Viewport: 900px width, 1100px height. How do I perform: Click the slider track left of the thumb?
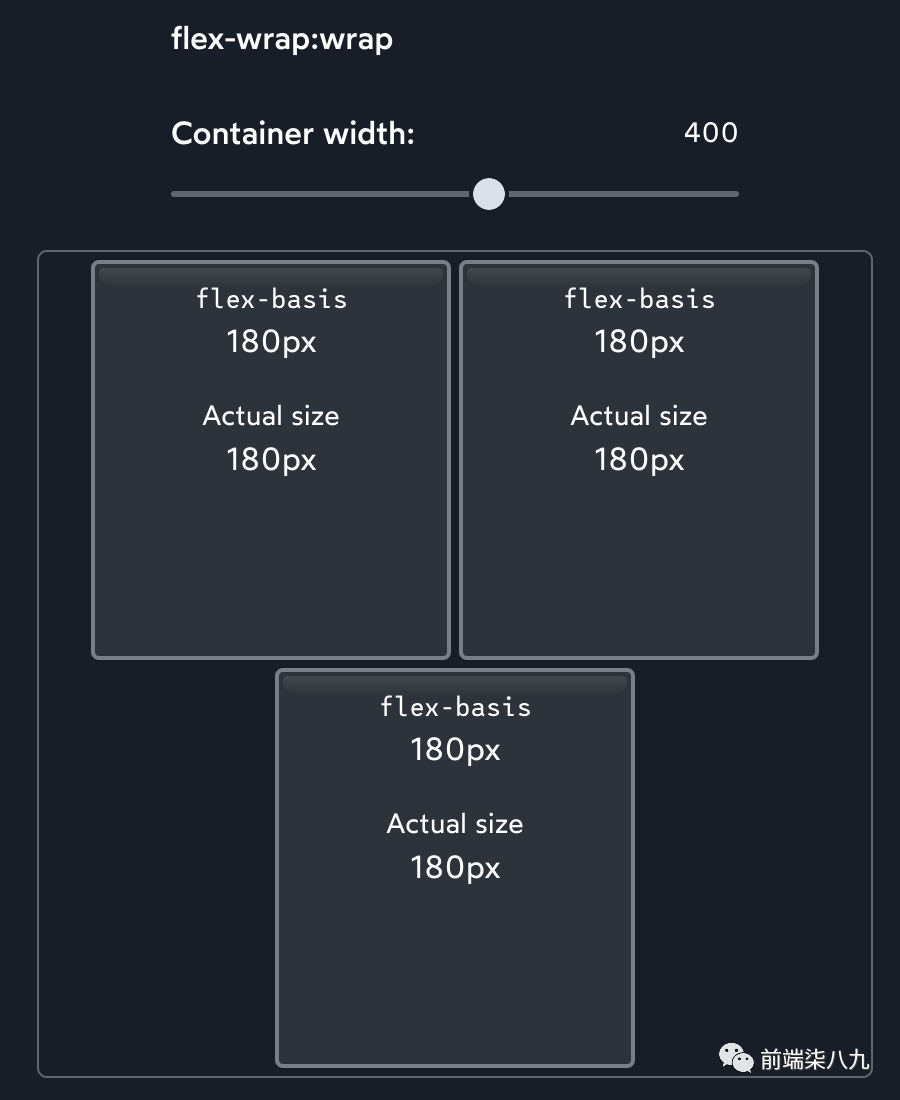click(x=321, y=194)
